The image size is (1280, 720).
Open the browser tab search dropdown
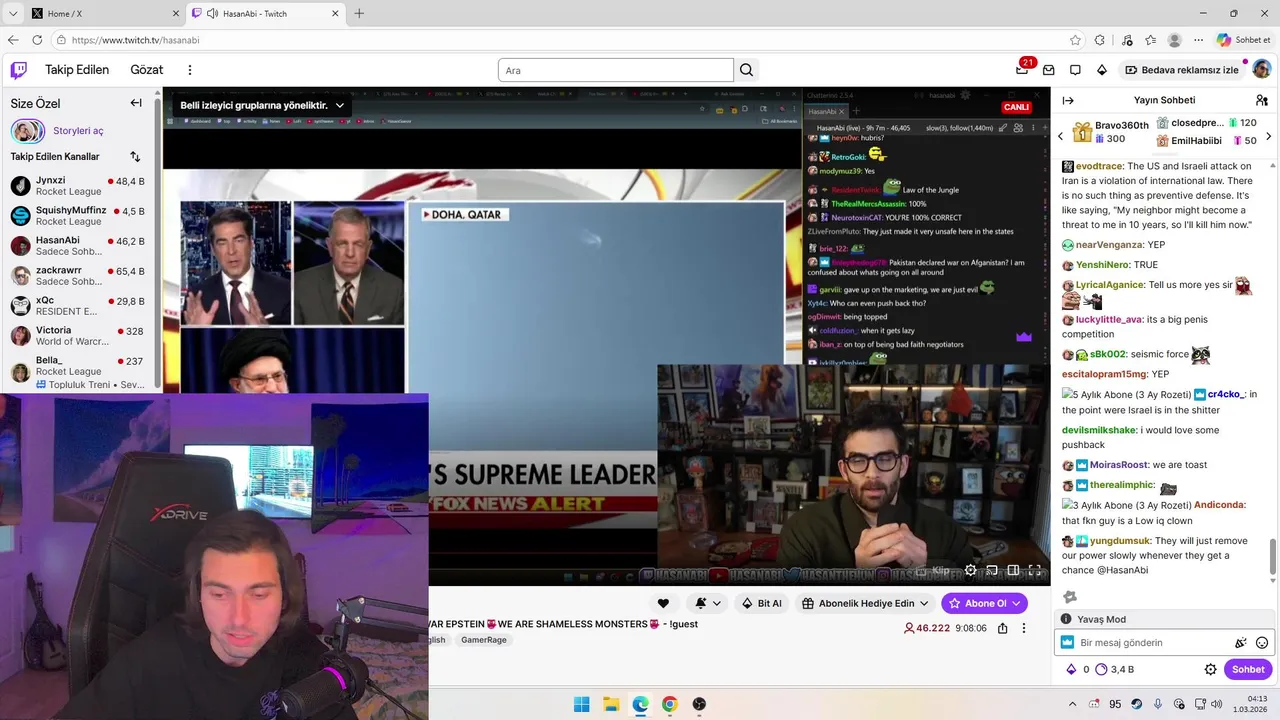[13, 13]
